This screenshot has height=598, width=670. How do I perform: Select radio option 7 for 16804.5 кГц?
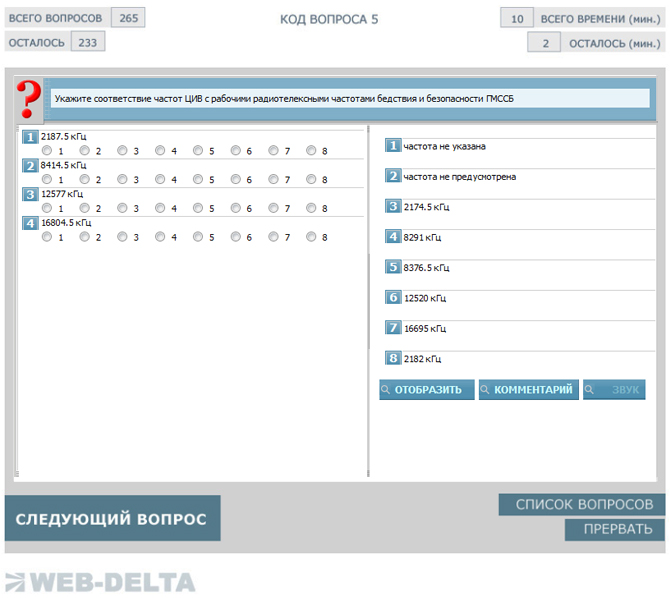(273, 237)
